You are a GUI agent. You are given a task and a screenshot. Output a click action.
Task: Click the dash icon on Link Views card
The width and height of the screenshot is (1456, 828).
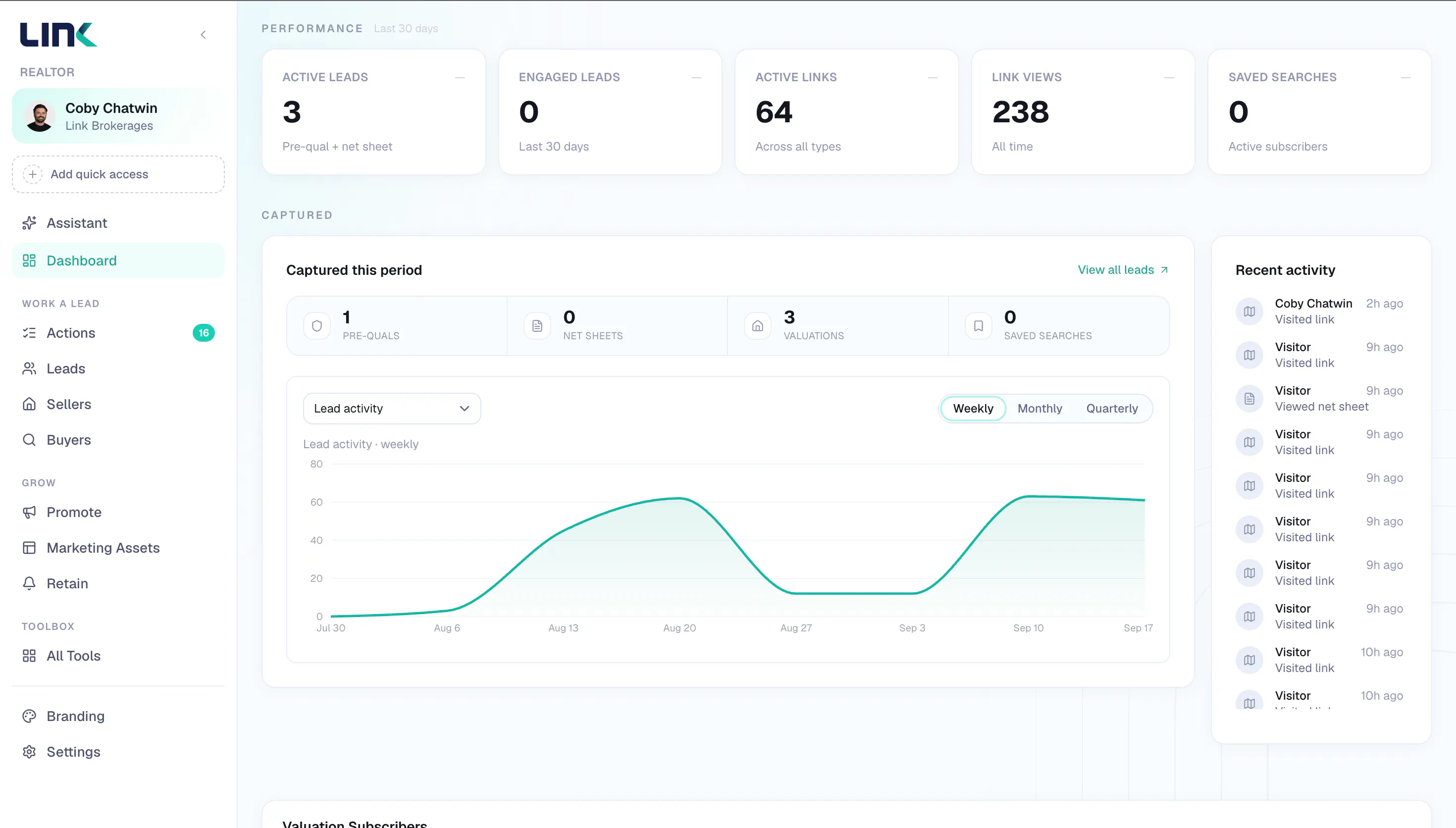pos(1169,77)
